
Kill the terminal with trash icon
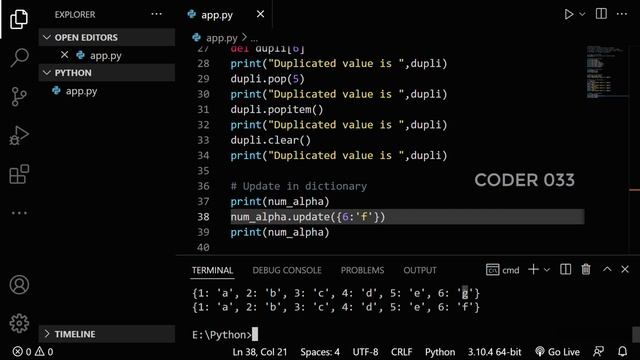[586, 269]
